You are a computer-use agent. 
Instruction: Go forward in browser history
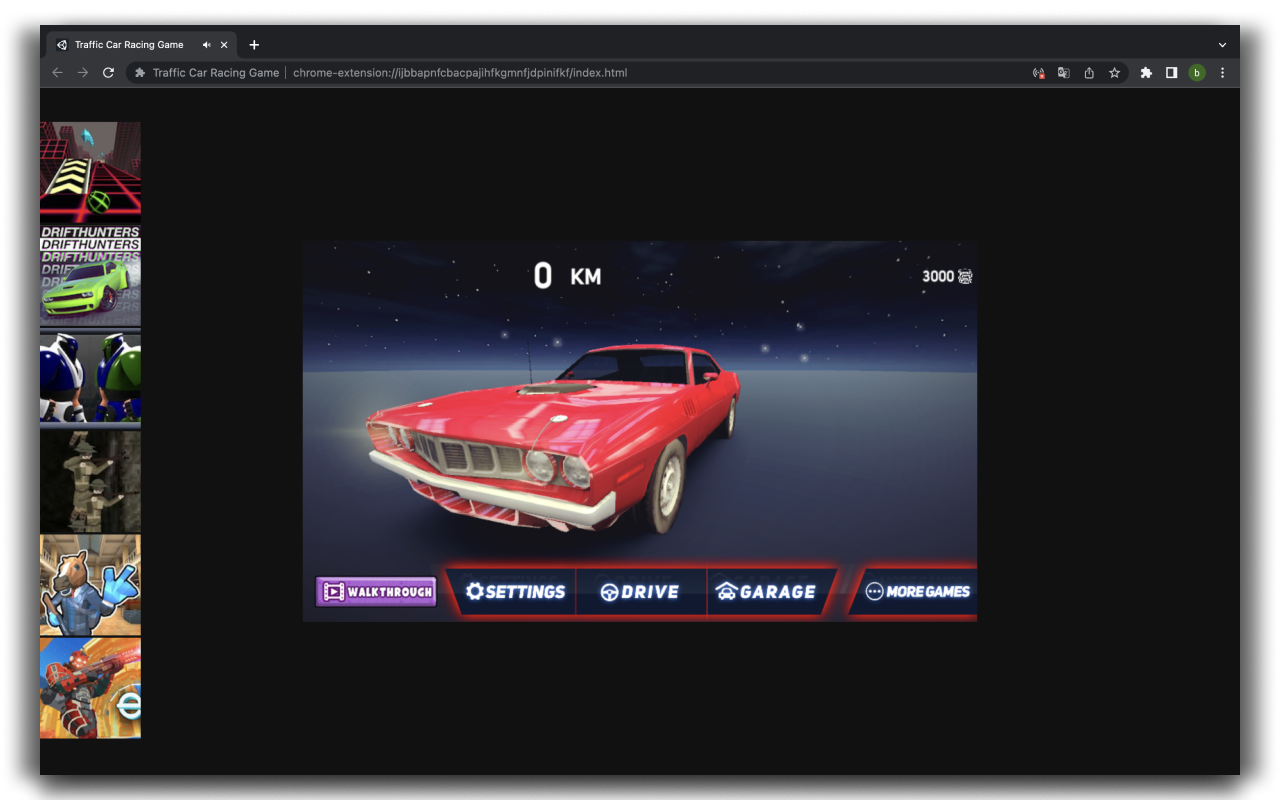point(83,73)
